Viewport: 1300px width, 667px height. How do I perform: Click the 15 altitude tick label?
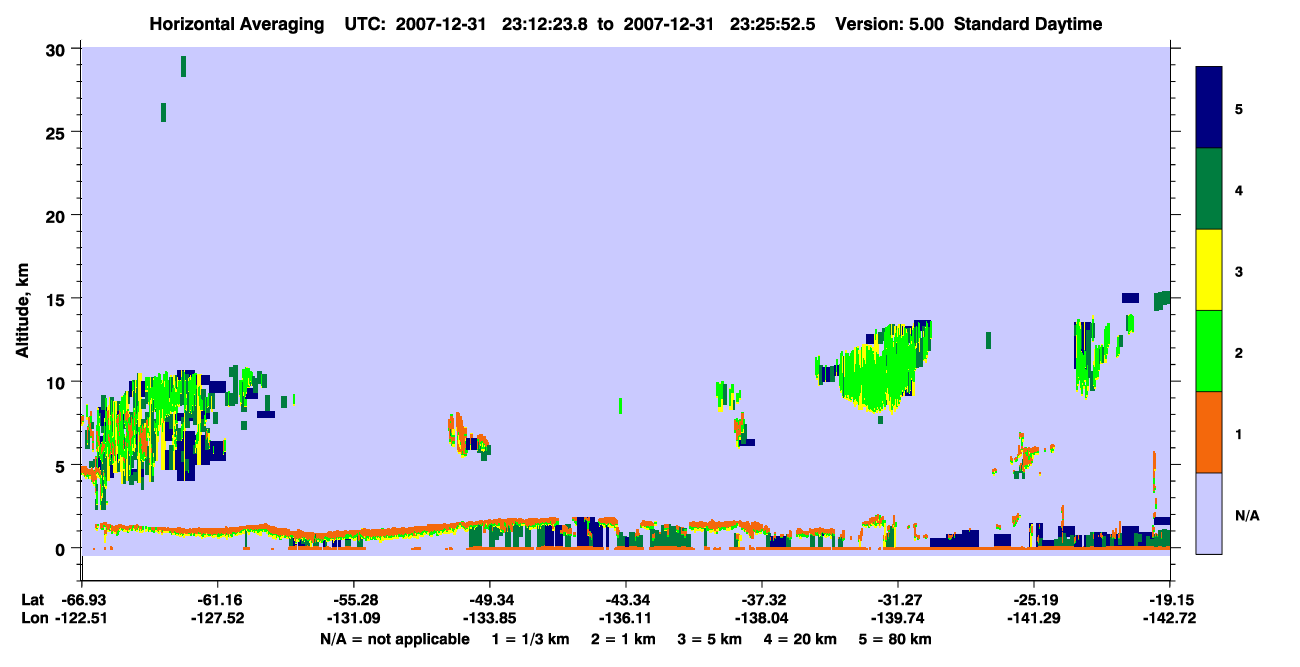point(58,299)
